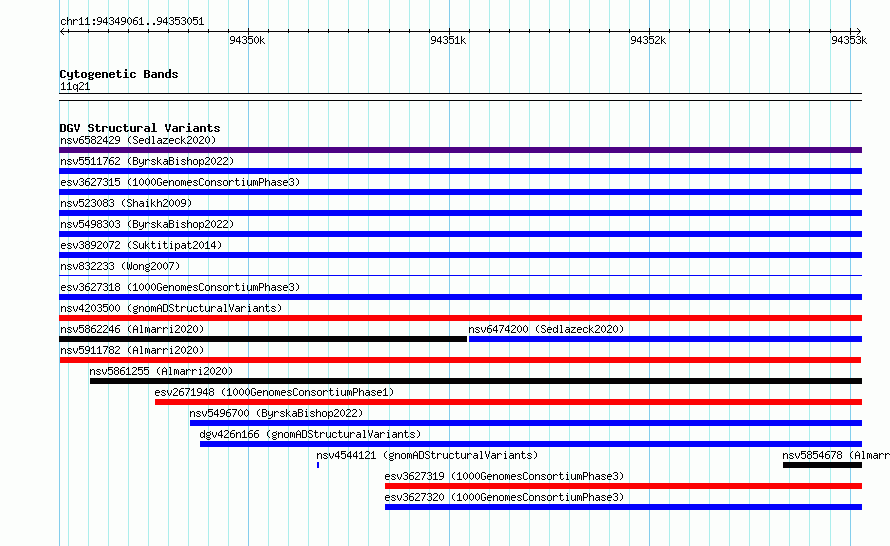Select the bar beneath nsv523083
Screen dimensions: 890x546
[x=460, y=213]
